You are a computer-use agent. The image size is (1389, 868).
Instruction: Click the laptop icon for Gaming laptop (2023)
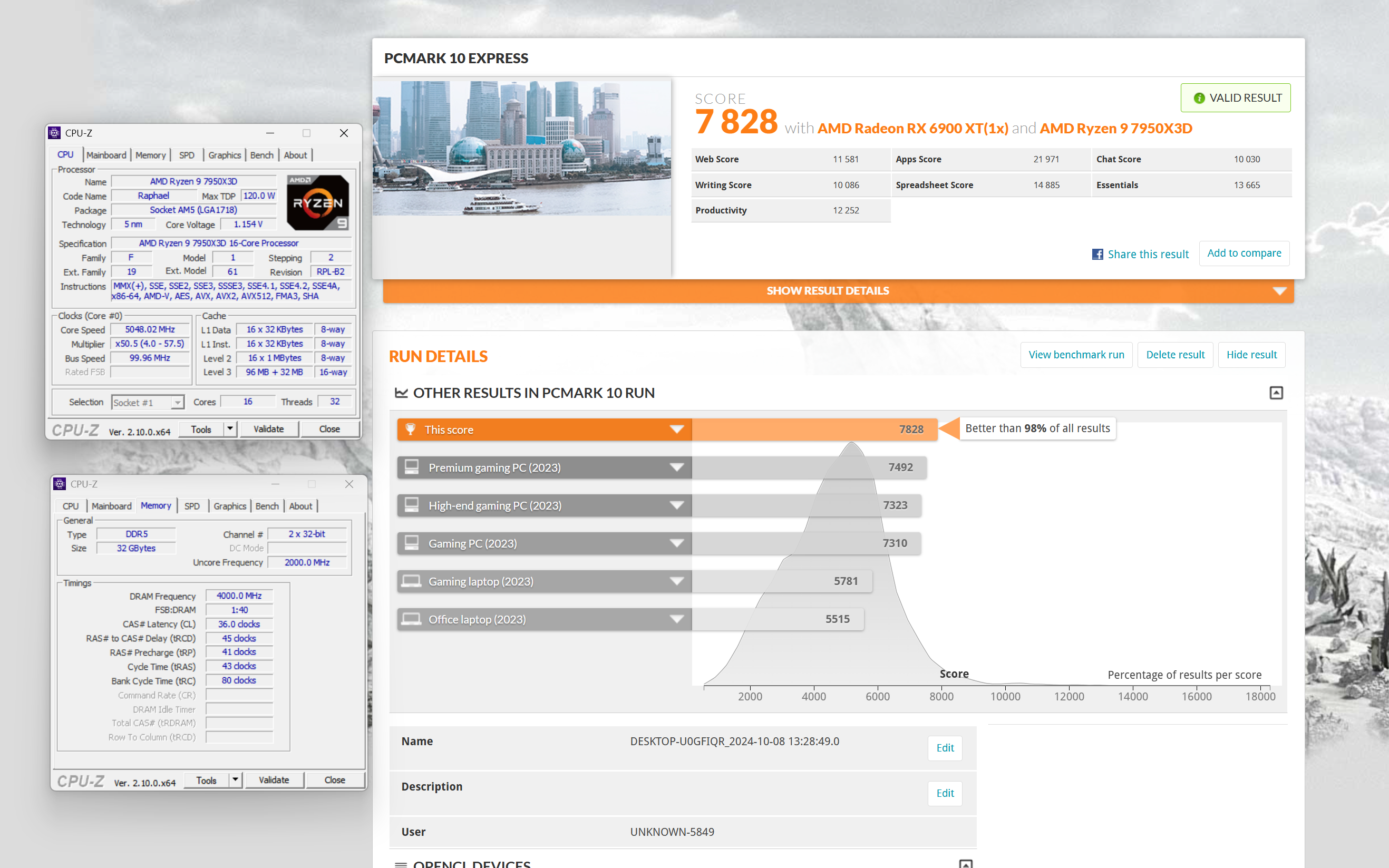click(x=411, y=581)
